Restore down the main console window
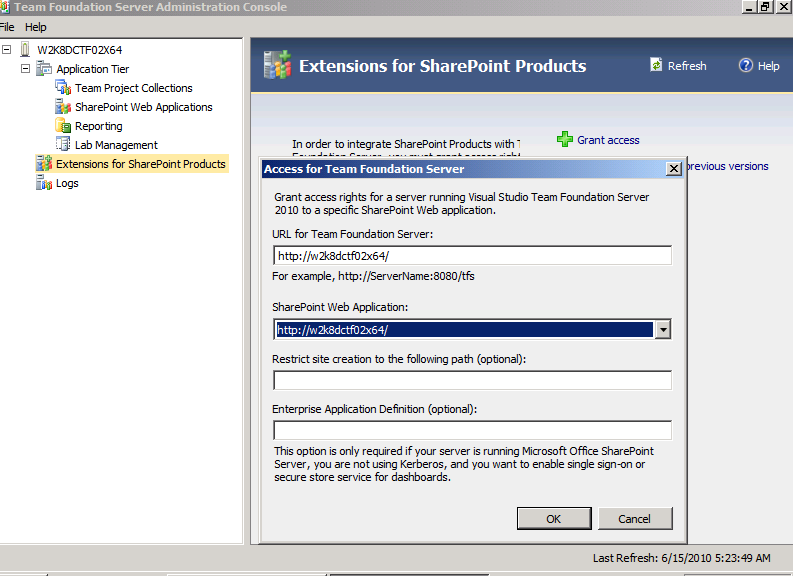The height and width of the screenshot is (576, 793). [765, 7]
